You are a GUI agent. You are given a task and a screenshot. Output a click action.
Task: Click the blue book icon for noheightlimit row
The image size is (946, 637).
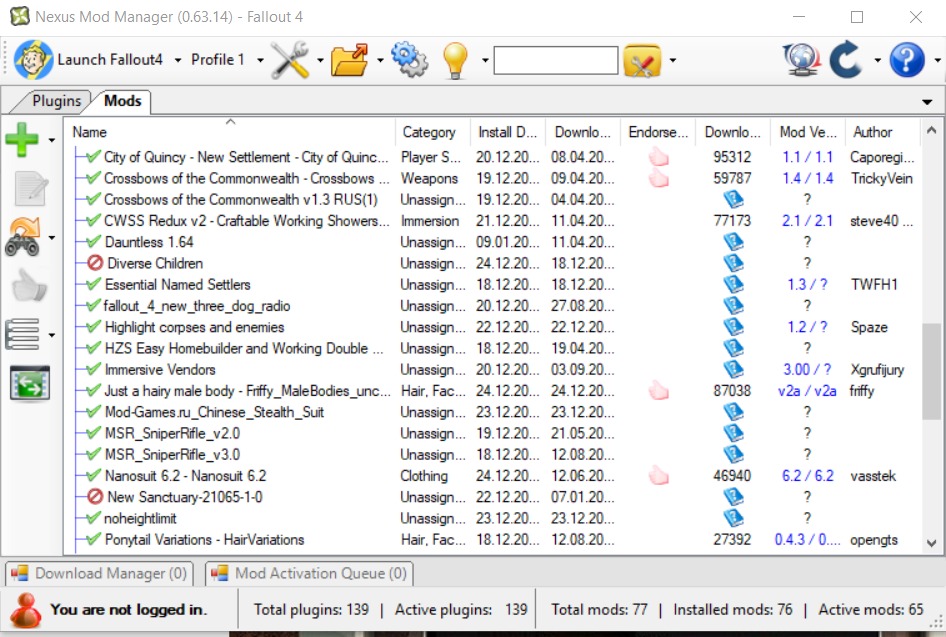733,518
